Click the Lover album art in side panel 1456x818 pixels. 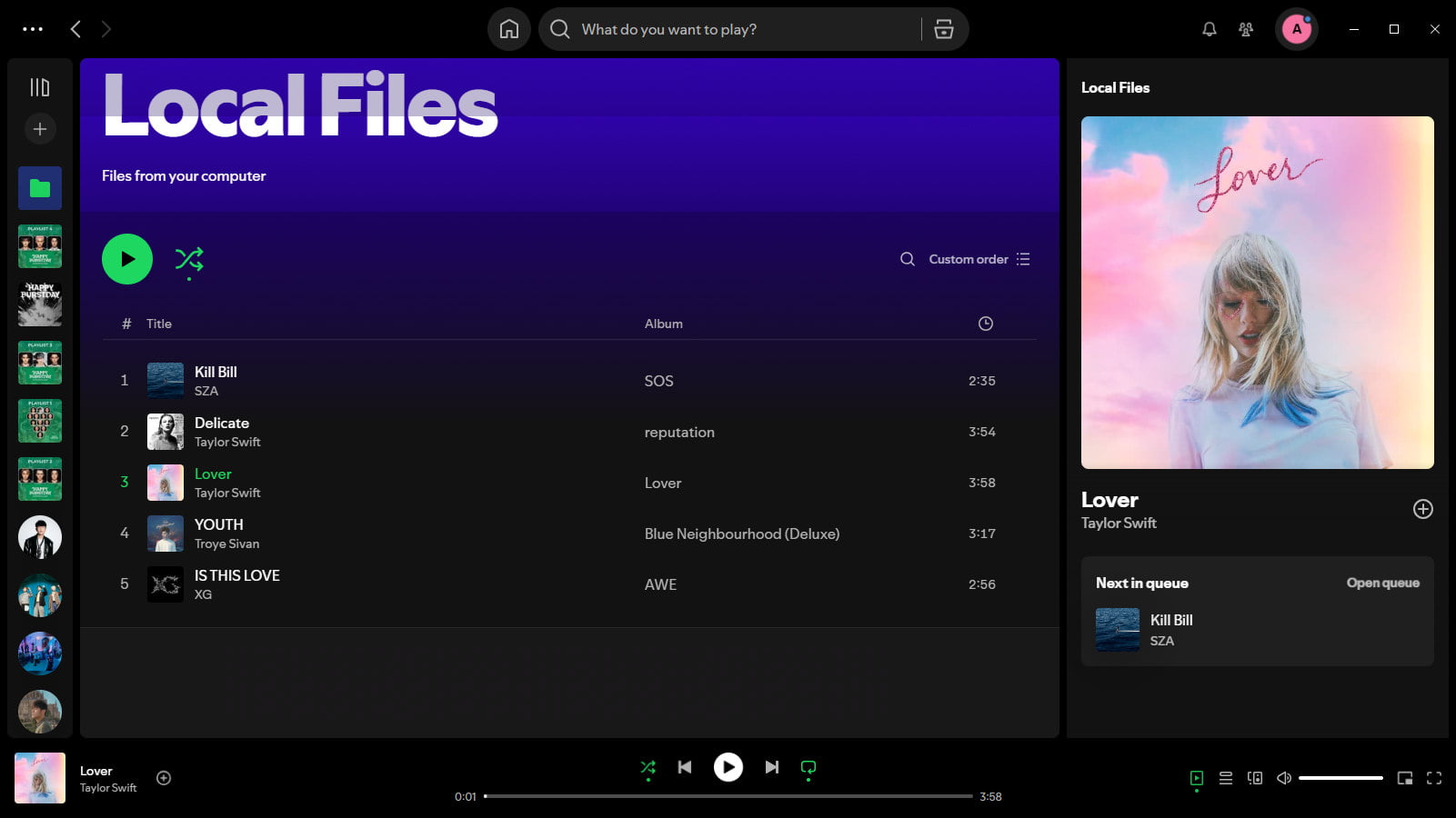coord(1258,293)
